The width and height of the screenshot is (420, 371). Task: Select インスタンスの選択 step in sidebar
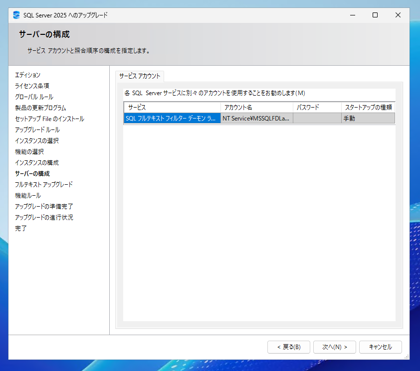[37, 141]
